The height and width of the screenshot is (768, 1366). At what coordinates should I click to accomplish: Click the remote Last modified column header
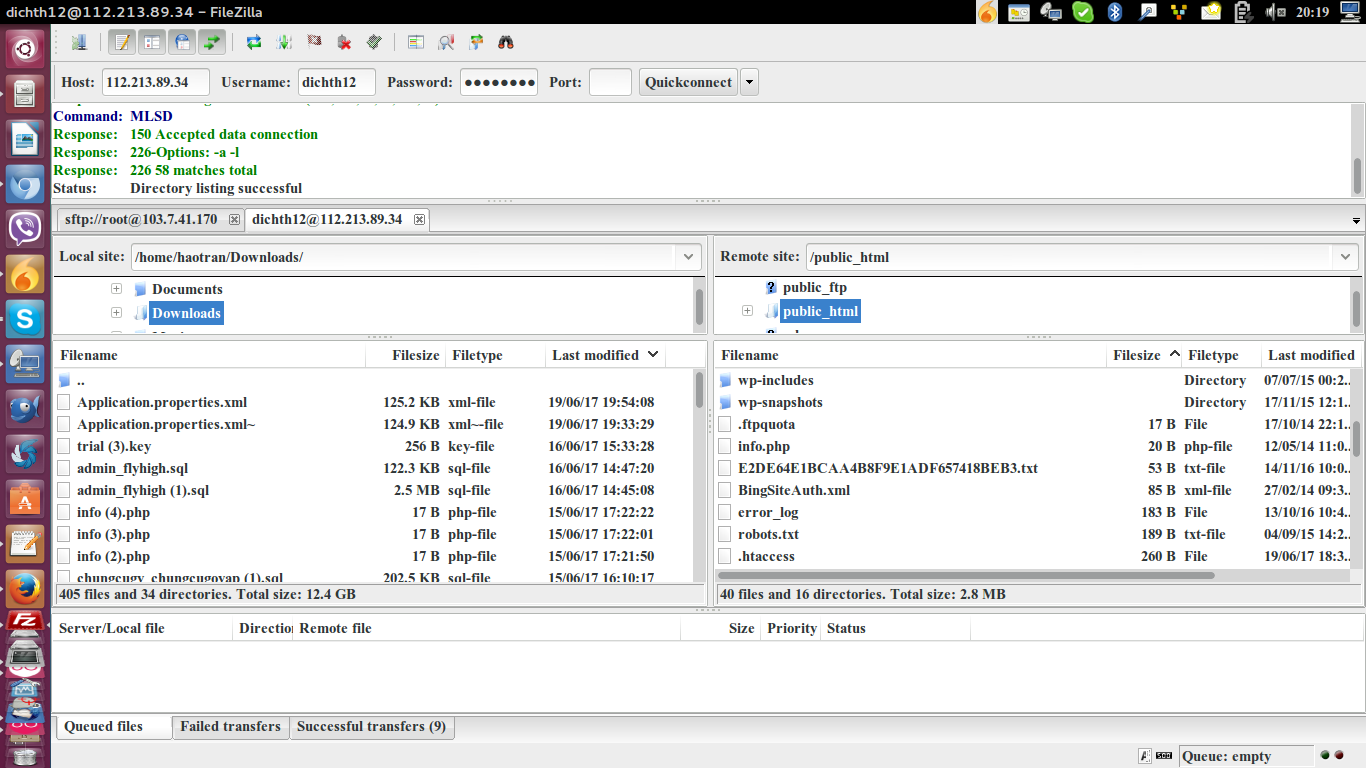[1311, 355]
